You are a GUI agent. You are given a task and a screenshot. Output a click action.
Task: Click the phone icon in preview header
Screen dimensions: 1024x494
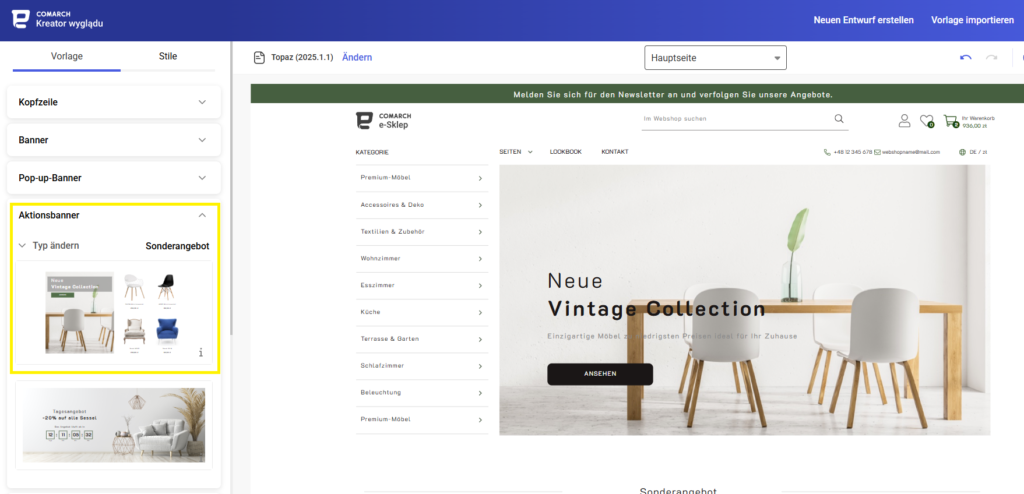pyautogui.click(x=827, y=152)
